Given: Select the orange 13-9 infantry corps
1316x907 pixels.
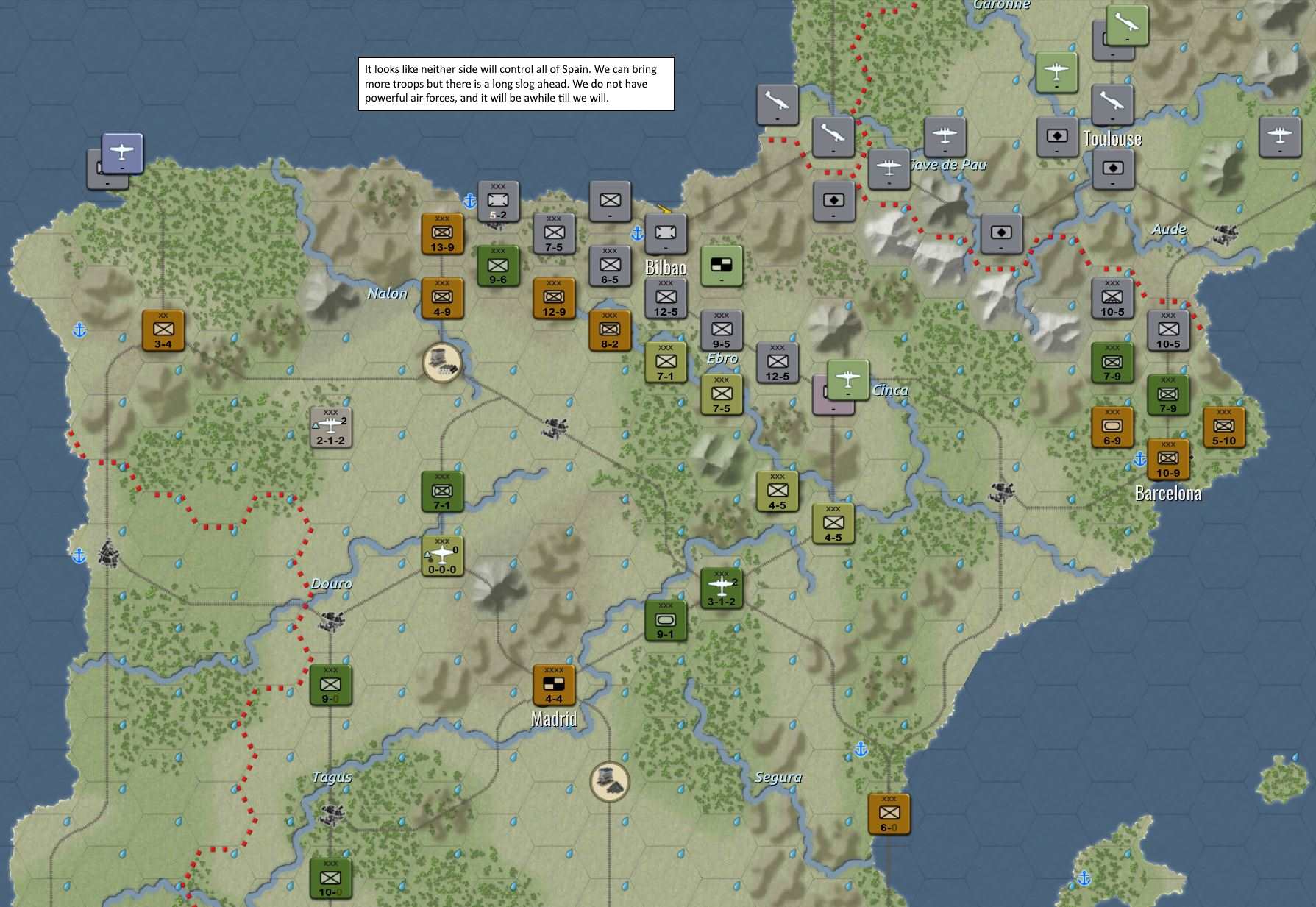Looking at the screenshot, I should click(x=442, y=233).
